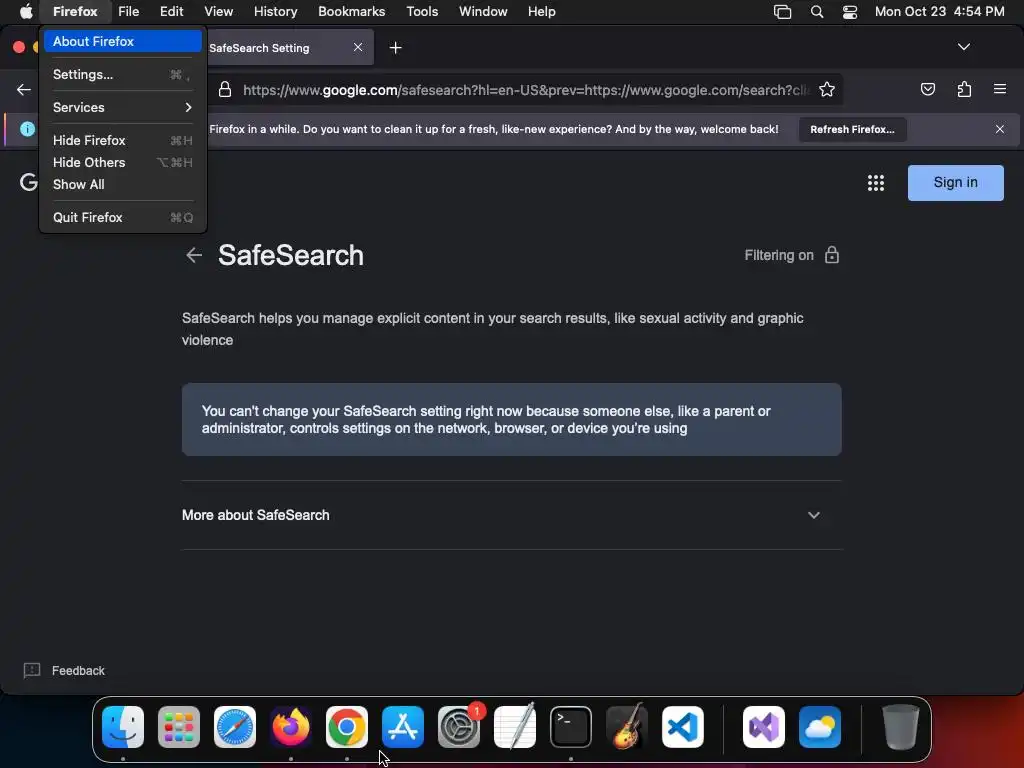Click the Firefox back arrow button
This screenshot has height=768, width=1024.
tap(24, 89)
